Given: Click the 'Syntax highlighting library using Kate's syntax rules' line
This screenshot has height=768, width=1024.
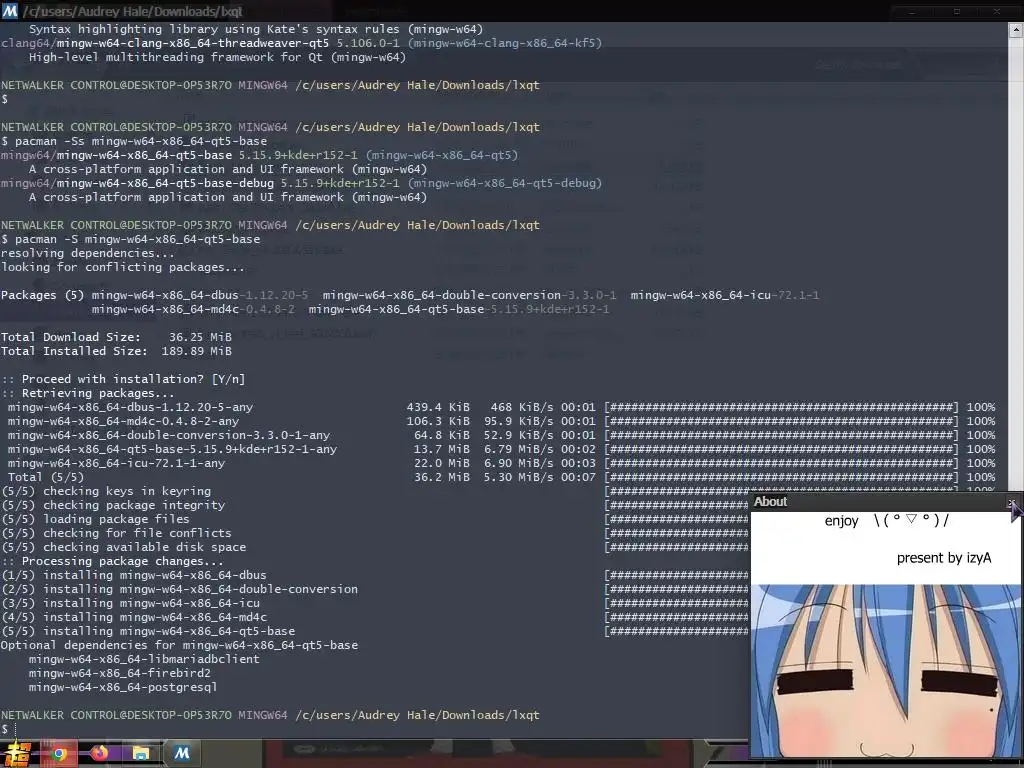Looking at the screenshot, I should click(256, 29).
